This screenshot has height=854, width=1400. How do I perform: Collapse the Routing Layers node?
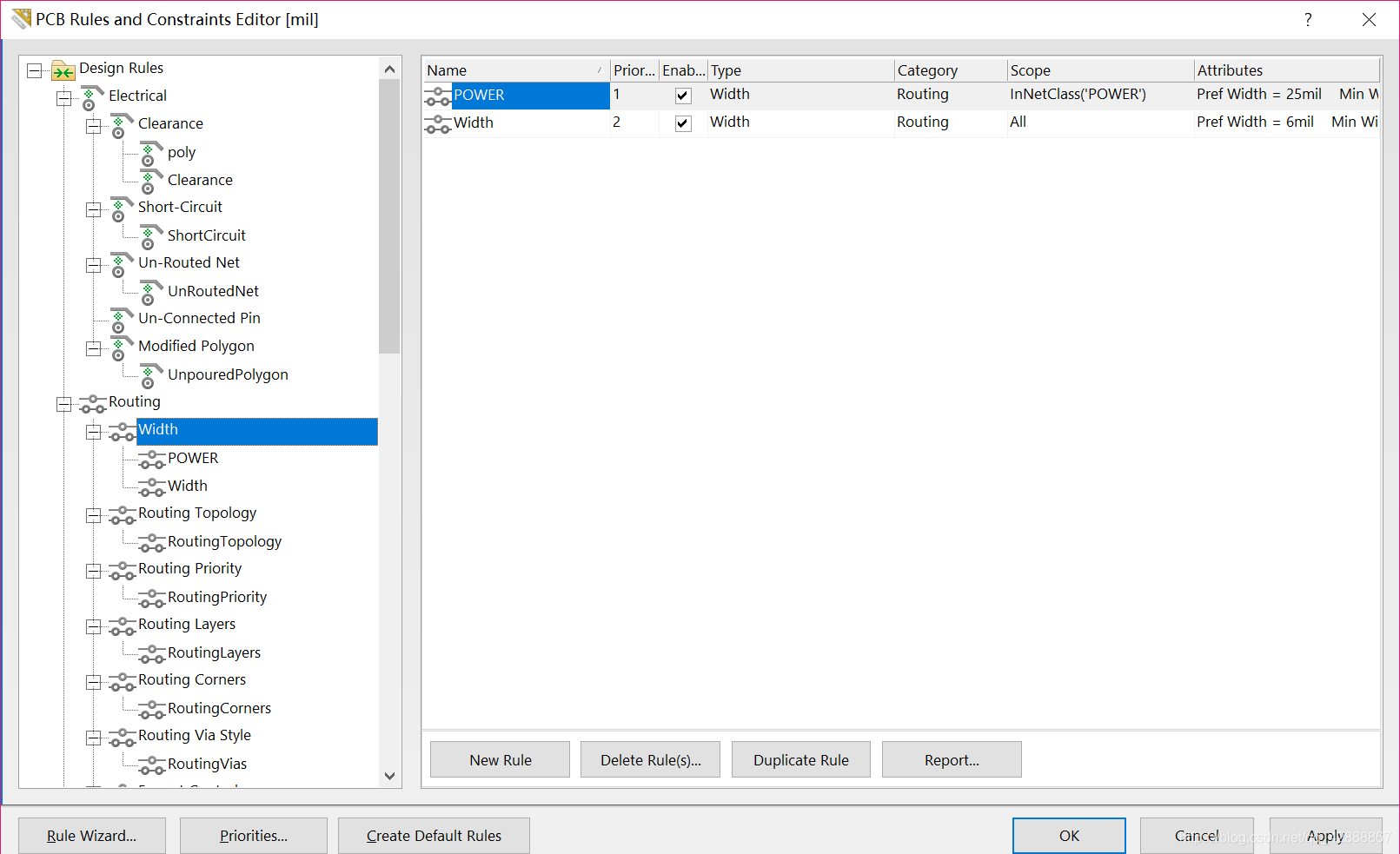pos(94,626)
